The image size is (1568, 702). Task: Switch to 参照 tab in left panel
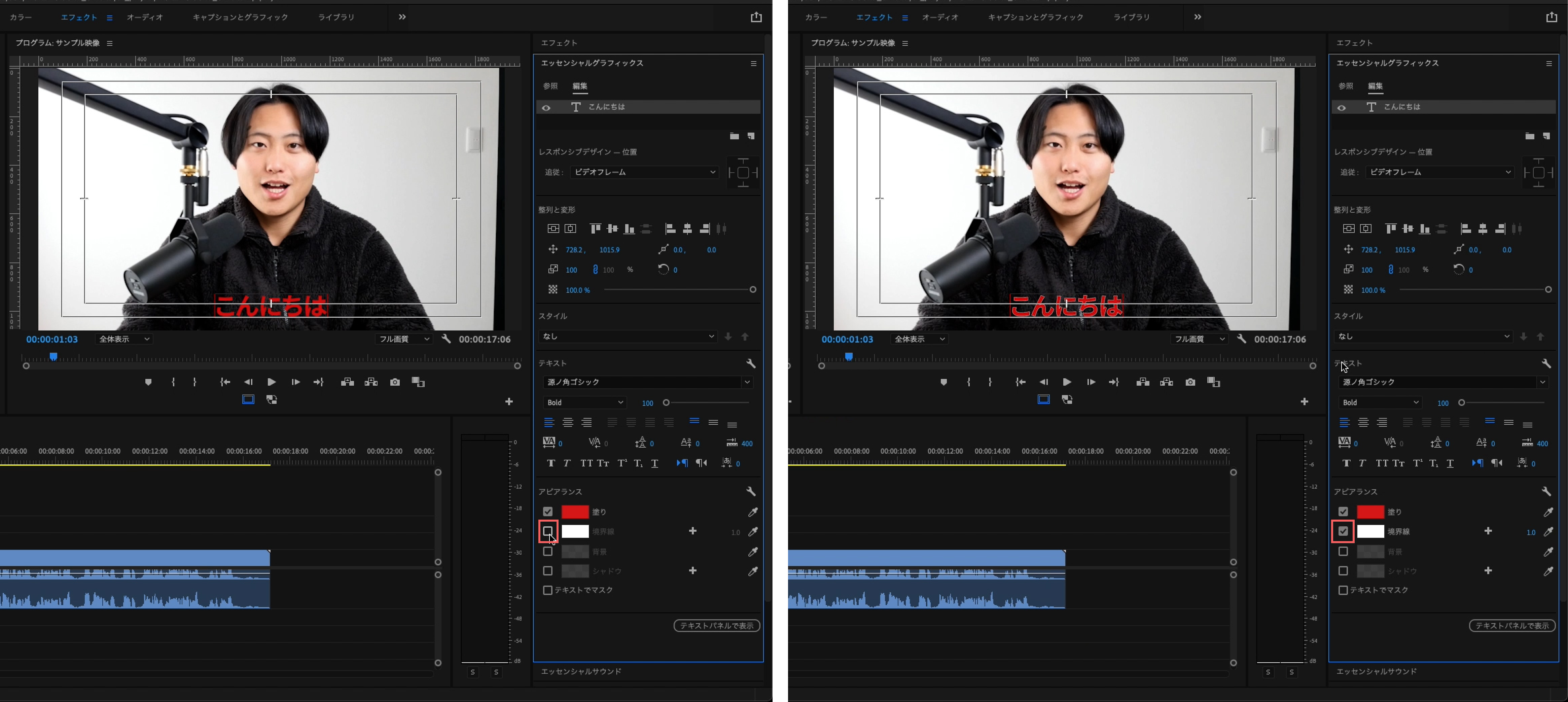pos(550,86)
